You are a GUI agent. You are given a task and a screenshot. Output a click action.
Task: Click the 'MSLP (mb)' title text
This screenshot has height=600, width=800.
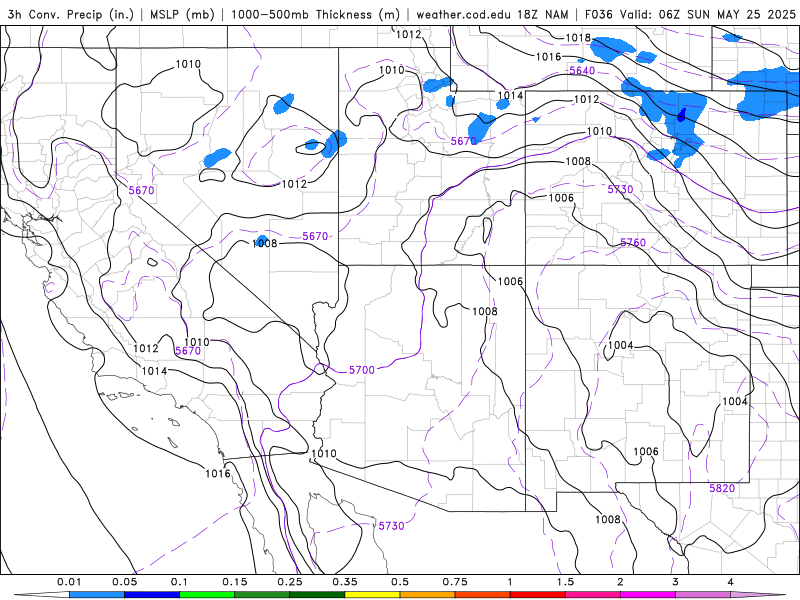point(182,14)
